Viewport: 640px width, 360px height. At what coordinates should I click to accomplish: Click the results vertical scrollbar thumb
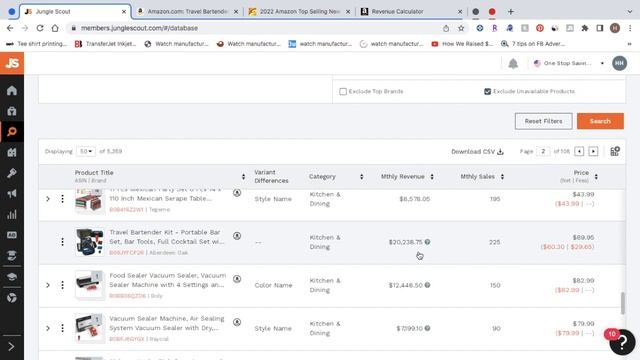coord(622,303)
